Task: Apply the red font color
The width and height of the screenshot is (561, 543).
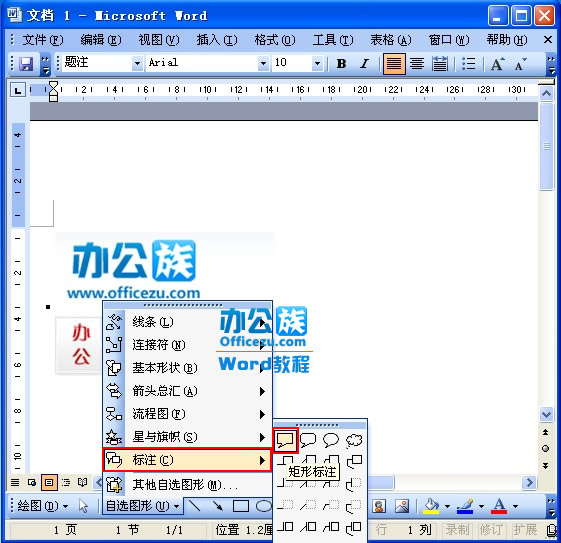Action: (499, 506)
